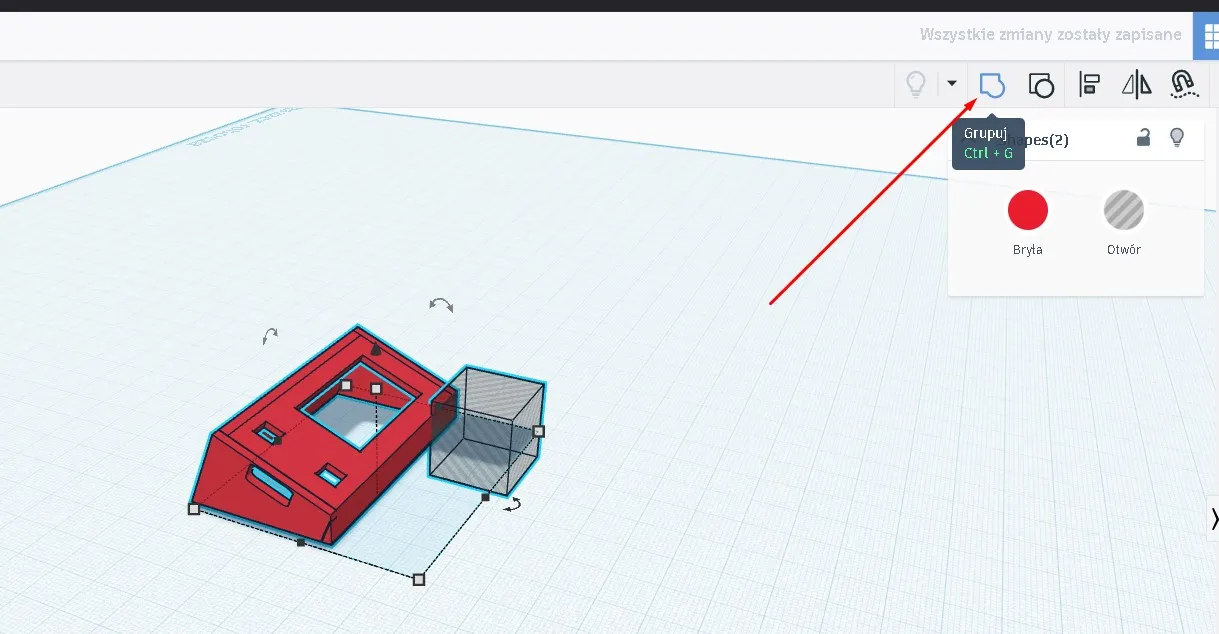Click the Show all lightbulb icon

click(x=915, y=85)
